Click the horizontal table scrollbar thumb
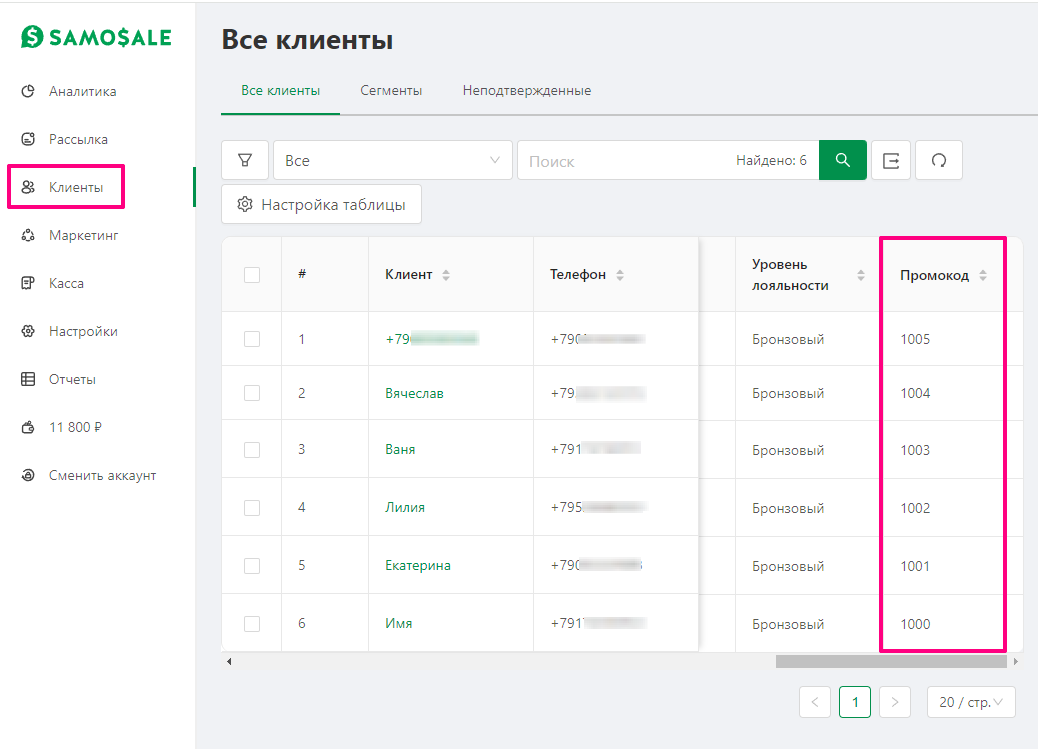This screenshot has height=749, width=1038. click(891, 661)
